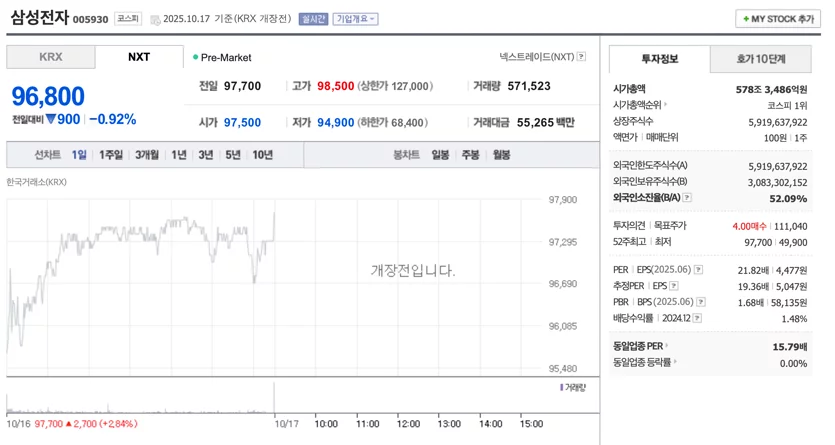
Task: Click the calendar icon before the date
Action: point(155,20)
